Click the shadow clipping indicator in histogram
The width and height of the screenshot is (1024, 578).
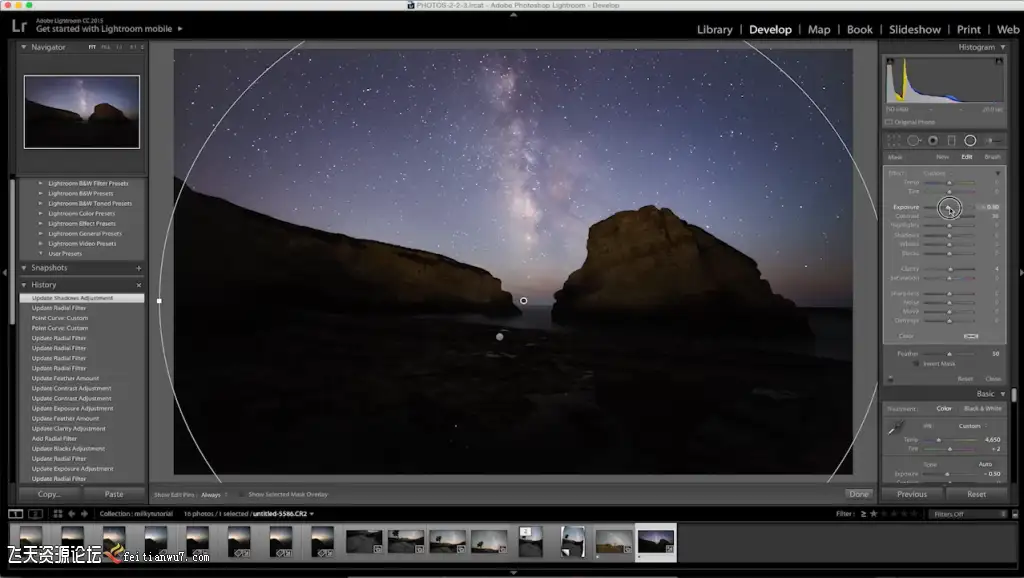click(x=890, y=61)
